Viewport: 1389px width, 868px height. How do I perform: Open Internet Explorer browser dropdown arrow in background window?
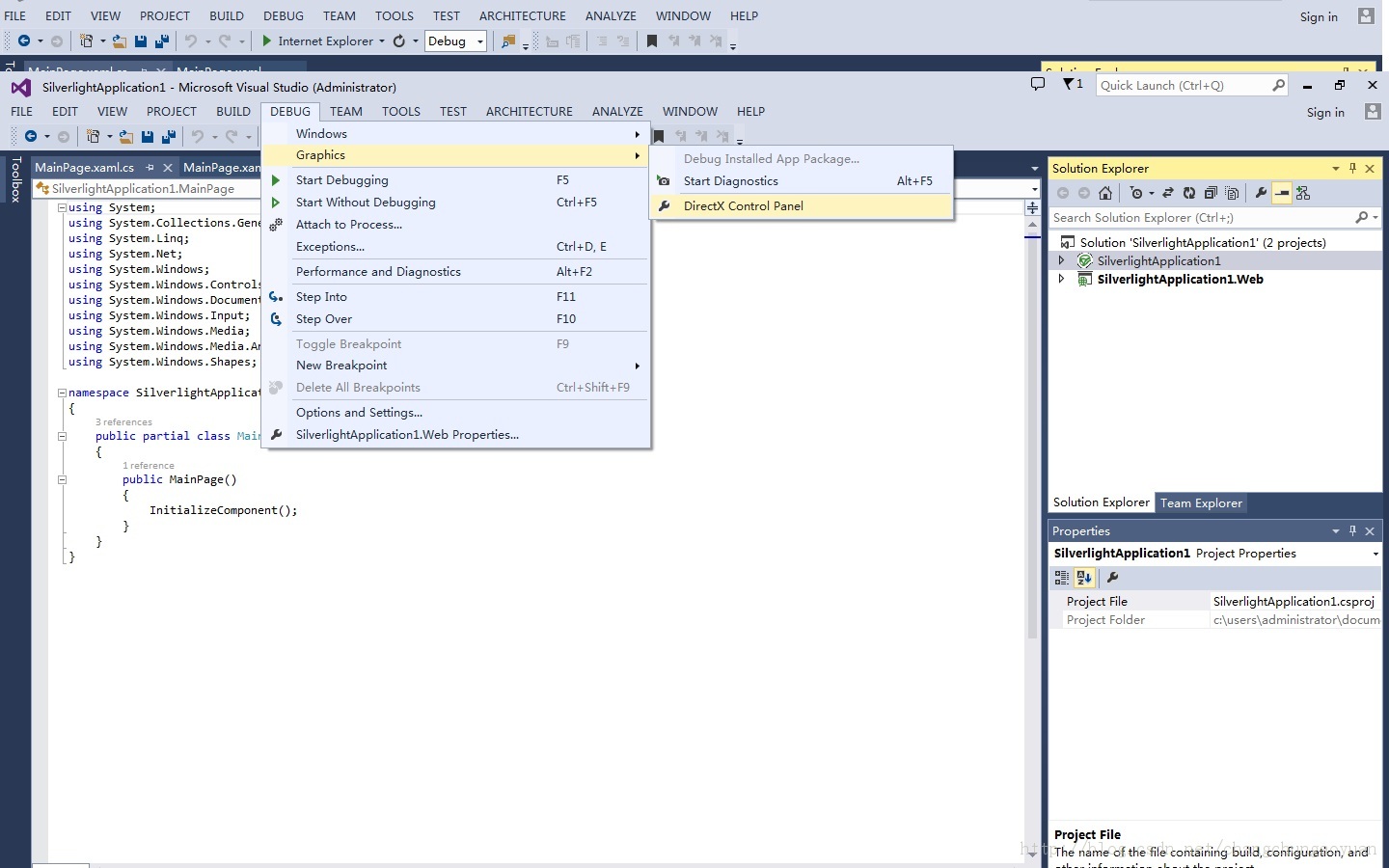(382, 41)
